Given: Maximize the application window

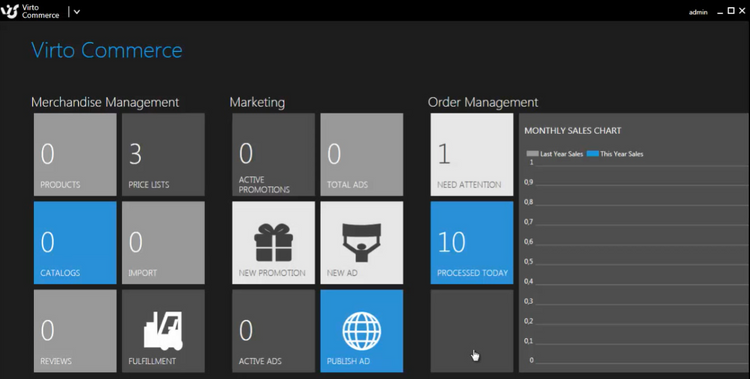Looking at the screenshot, I should [x=731, y=11].
